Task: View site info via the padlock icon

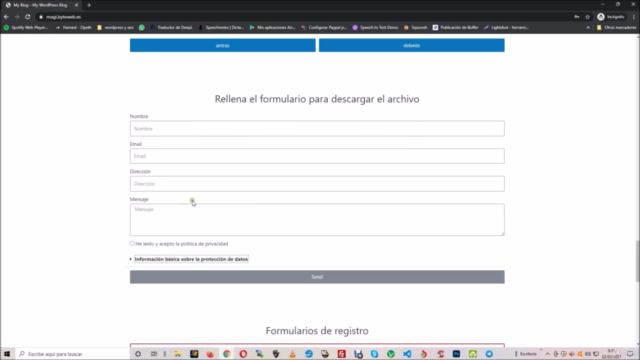Action: pos(41,17)
